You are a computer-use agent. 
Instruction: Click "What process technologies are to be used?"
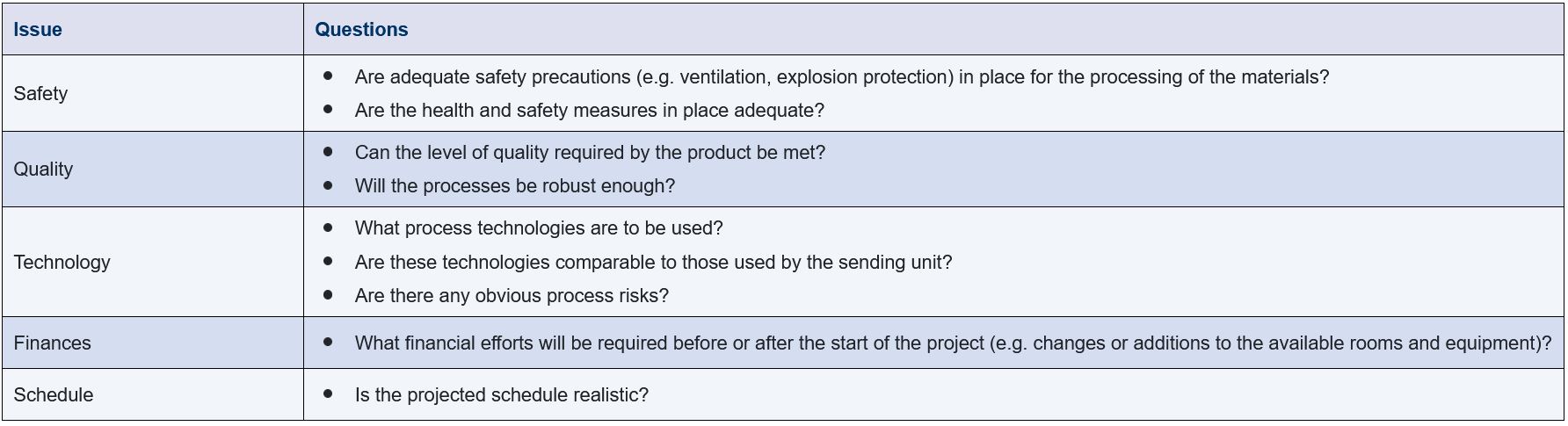pos(538,228)
